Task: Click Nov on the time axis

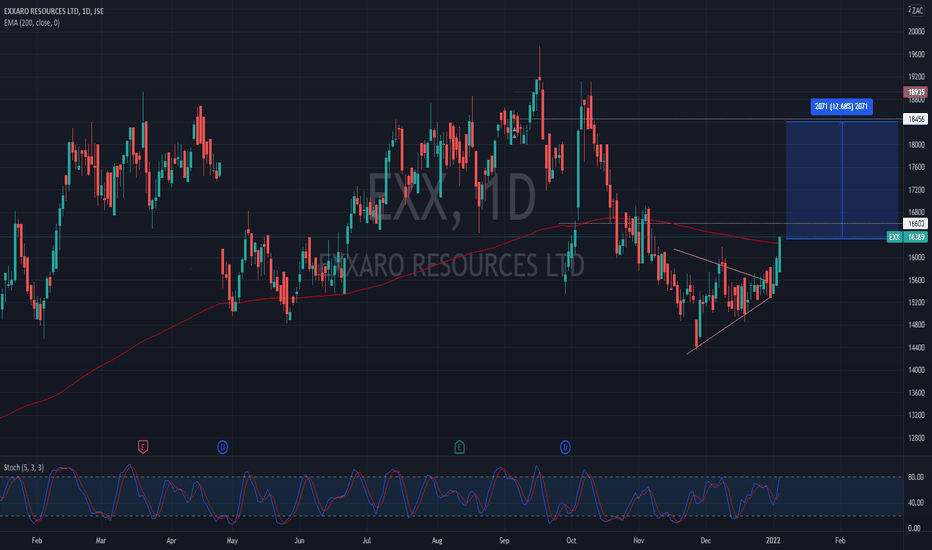Action: tap(638, 540)
